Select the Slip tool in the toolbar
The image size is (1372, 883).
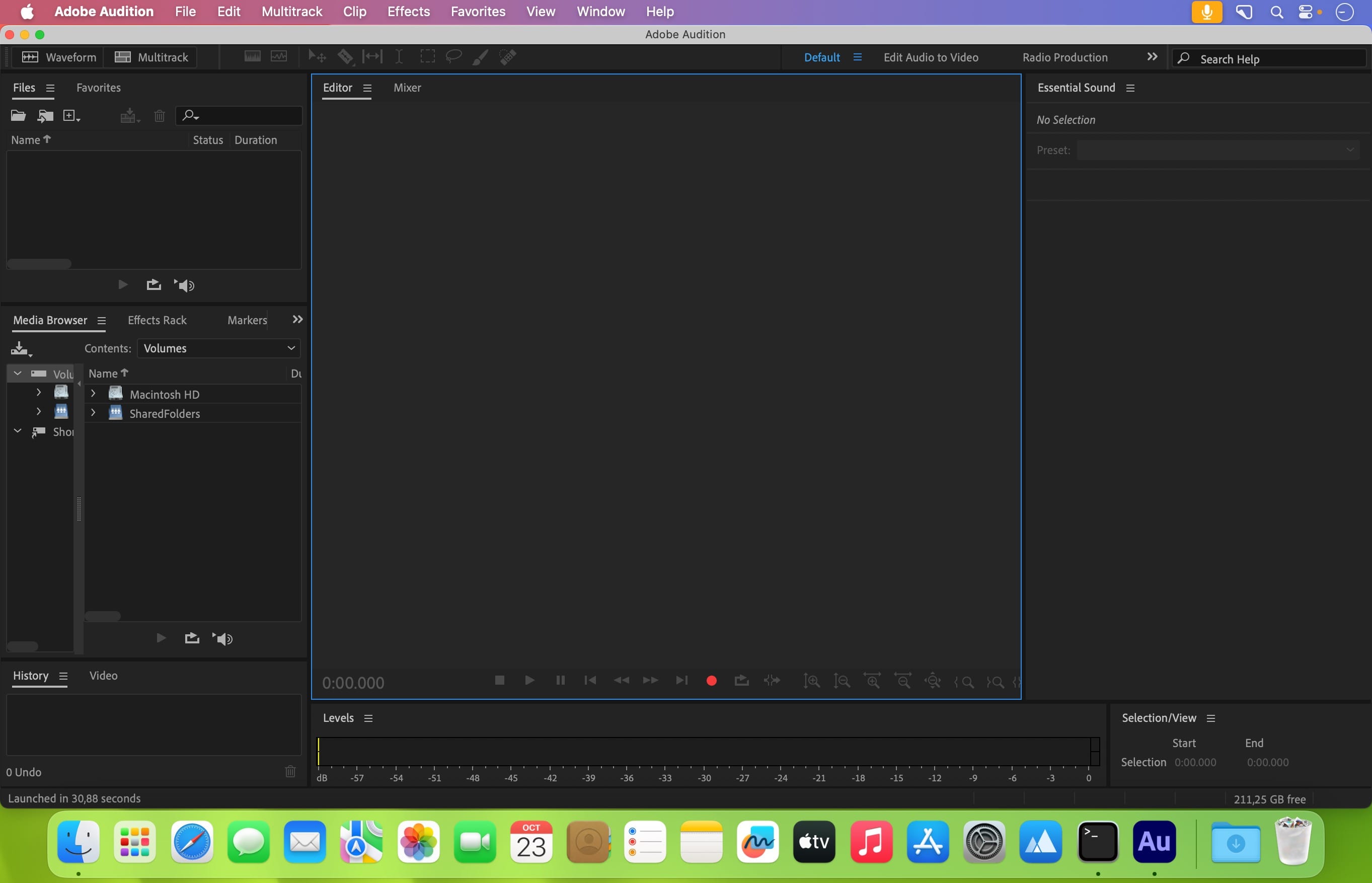pos(372,57)
